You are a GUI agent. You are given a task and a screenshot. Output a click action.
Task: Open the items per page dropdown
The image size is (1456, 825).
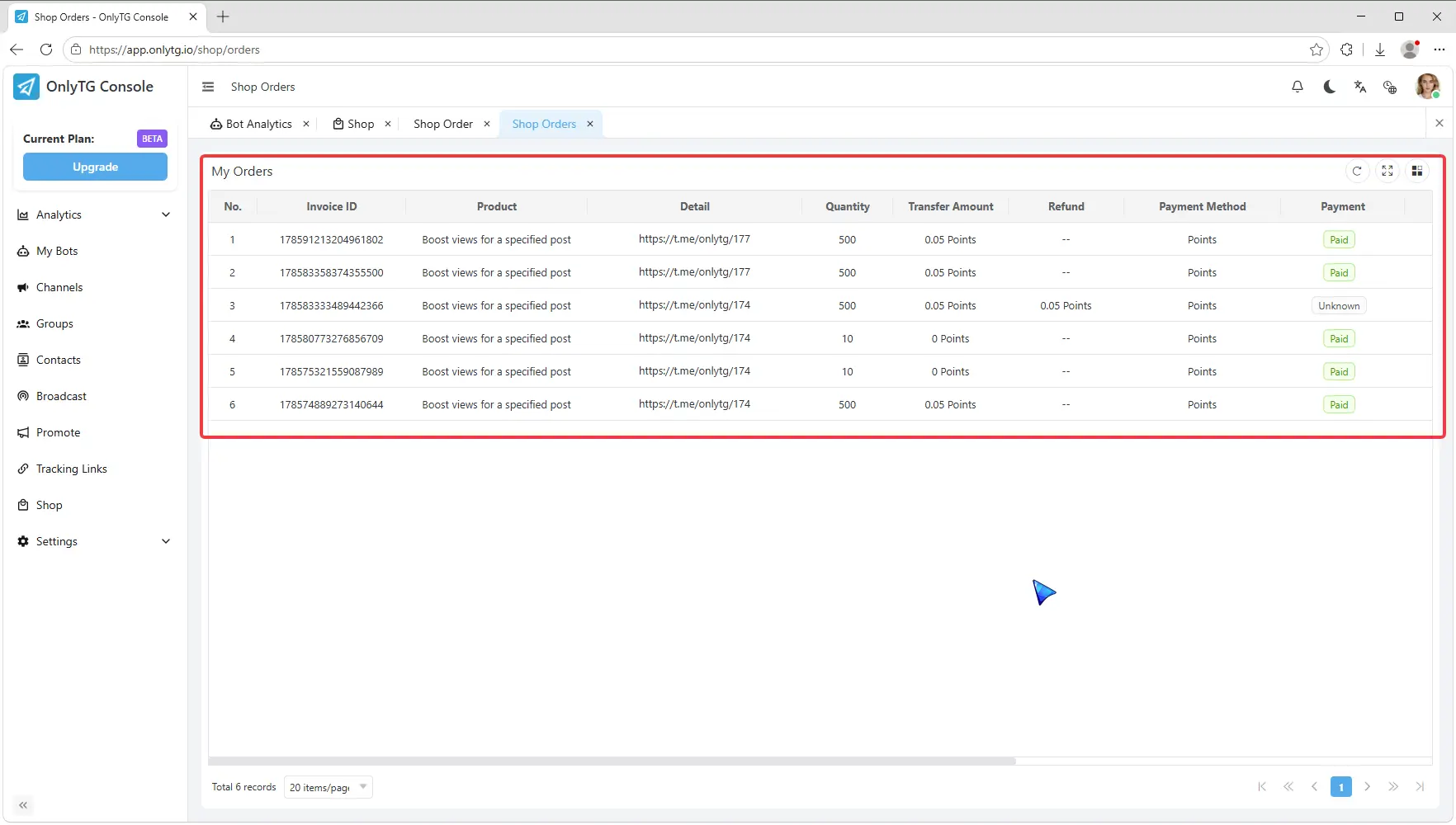[329, 787]
